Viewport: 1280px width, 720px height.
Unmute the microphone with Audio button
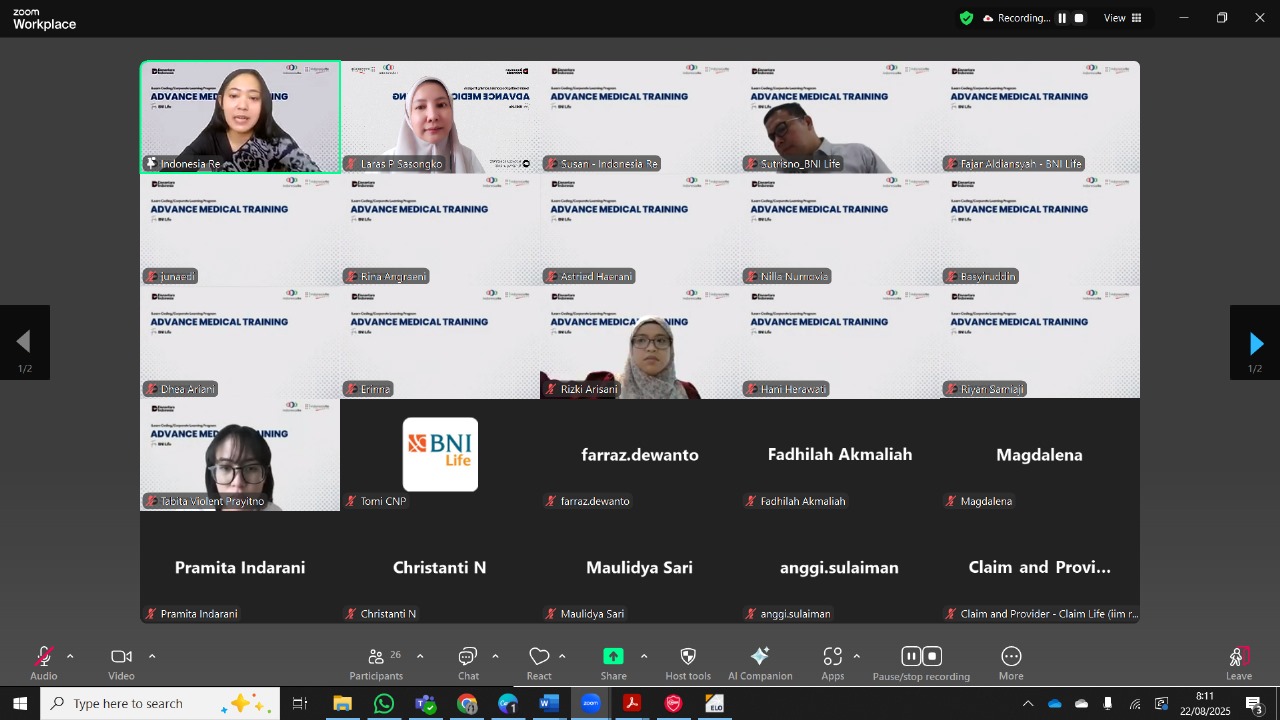(x=44, y=662)
